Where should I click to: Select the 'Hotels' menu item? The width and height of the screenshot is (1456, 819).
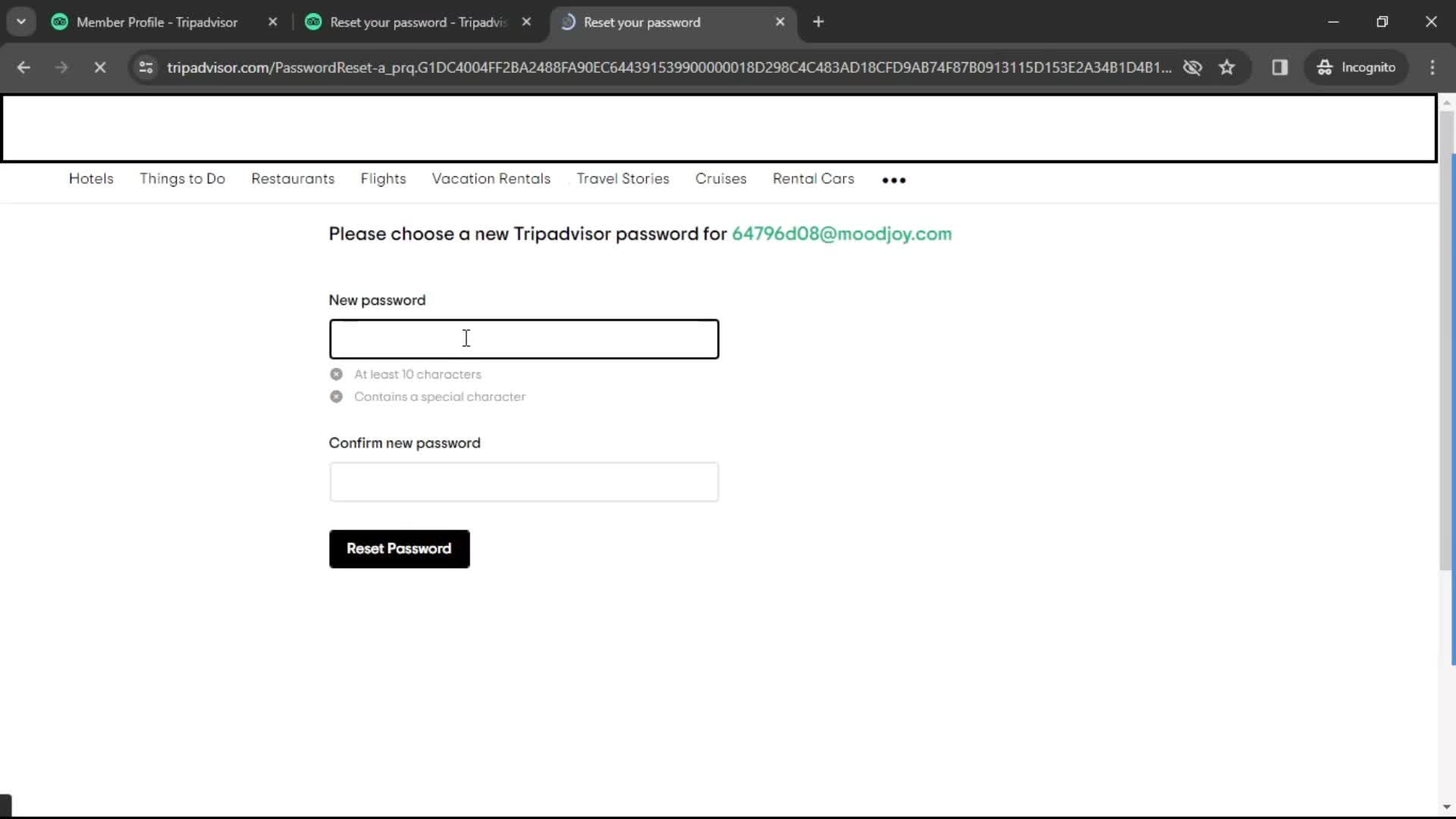coord(90,178)
